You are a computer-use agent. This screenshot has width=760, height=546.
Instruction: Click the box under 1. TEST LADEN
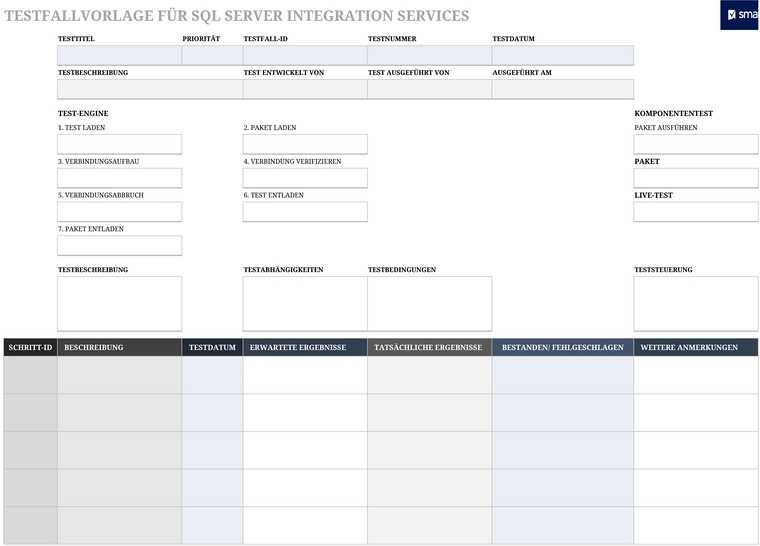pos(119,145)
